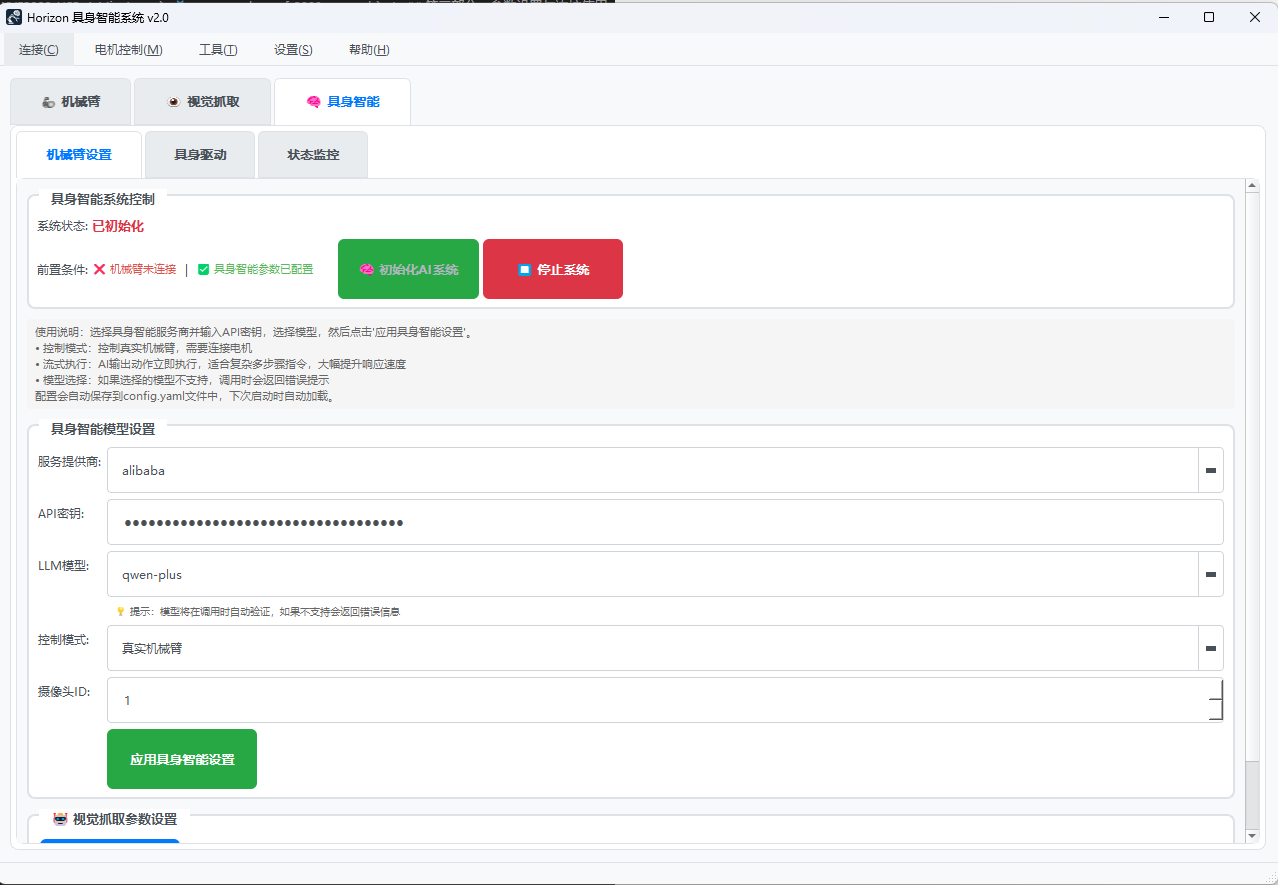This screenshot has height=885, width=1278.
Task: Click the eye icon on 视觉抓取 tab
Action: click(x=173, y=102)
